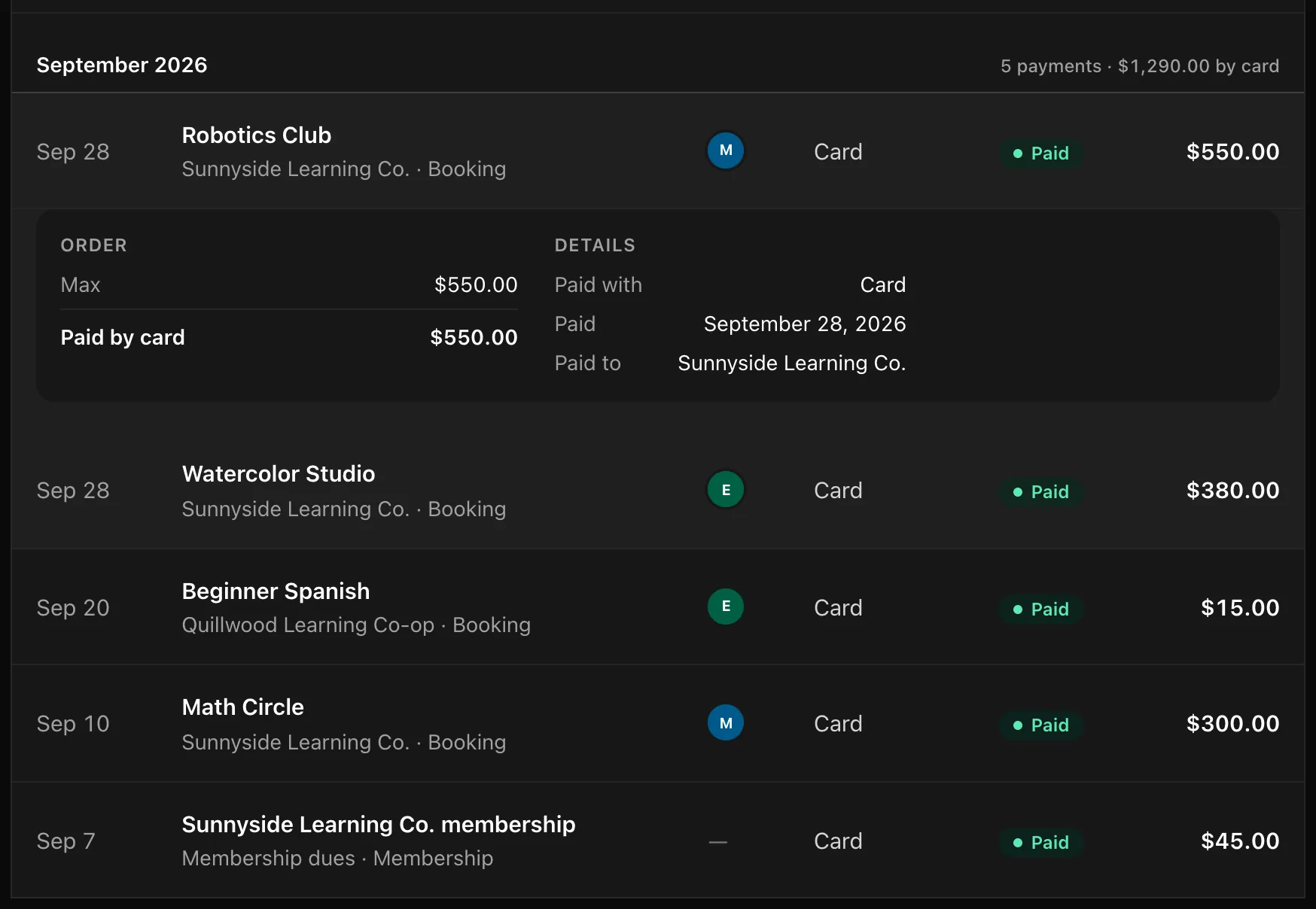Click the ORDER section heading
Screen dimensions: 1316x909
[94, 245]
